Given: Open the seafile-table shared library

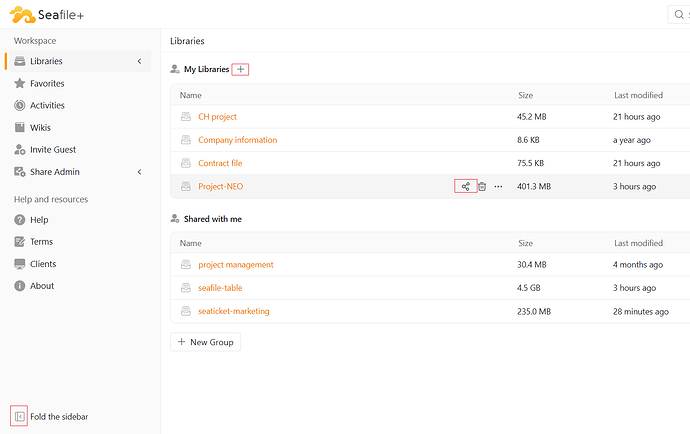Looking at the screenshot, I should coord(220,288).
